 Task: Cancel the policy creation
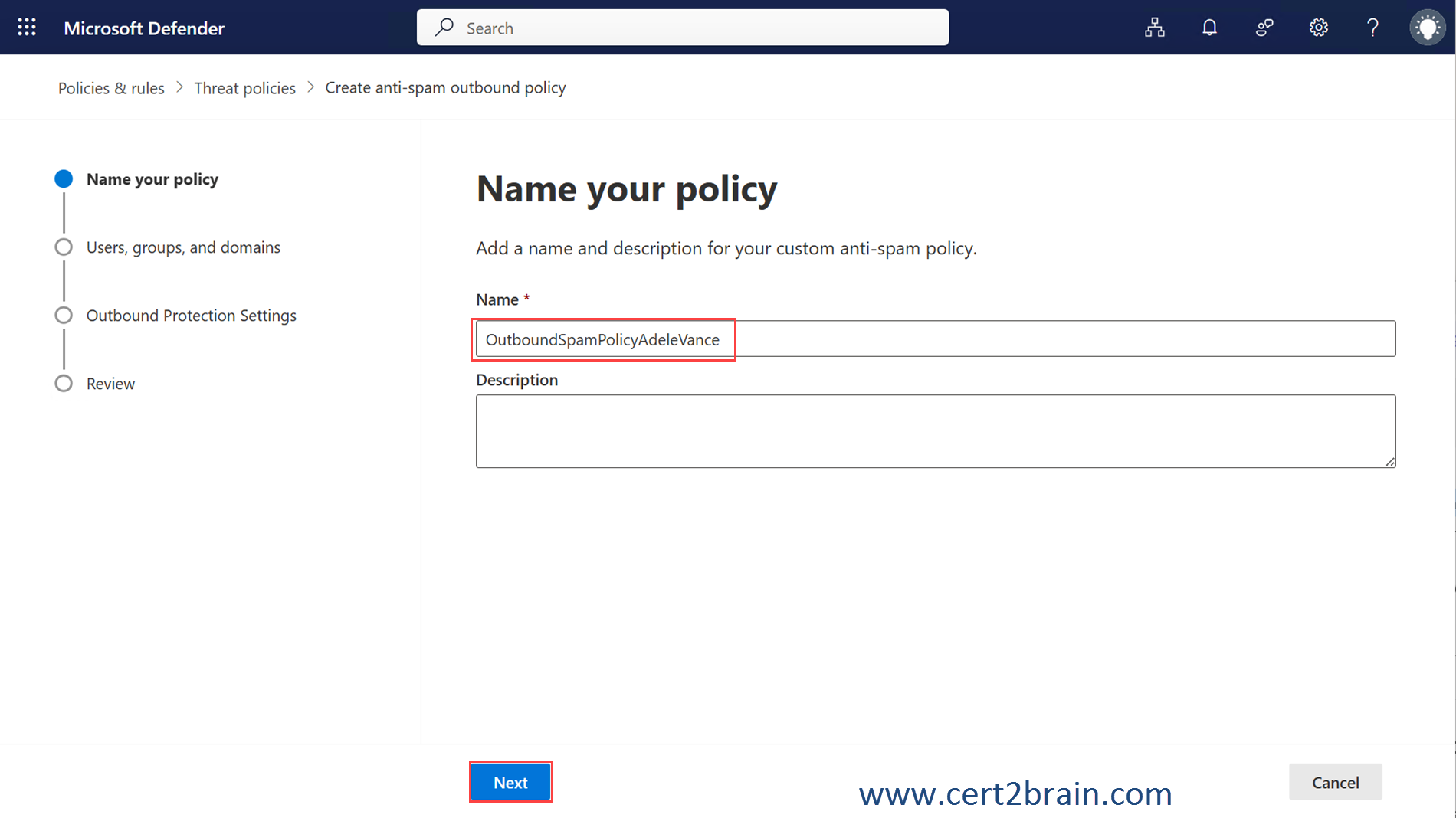1335,782
